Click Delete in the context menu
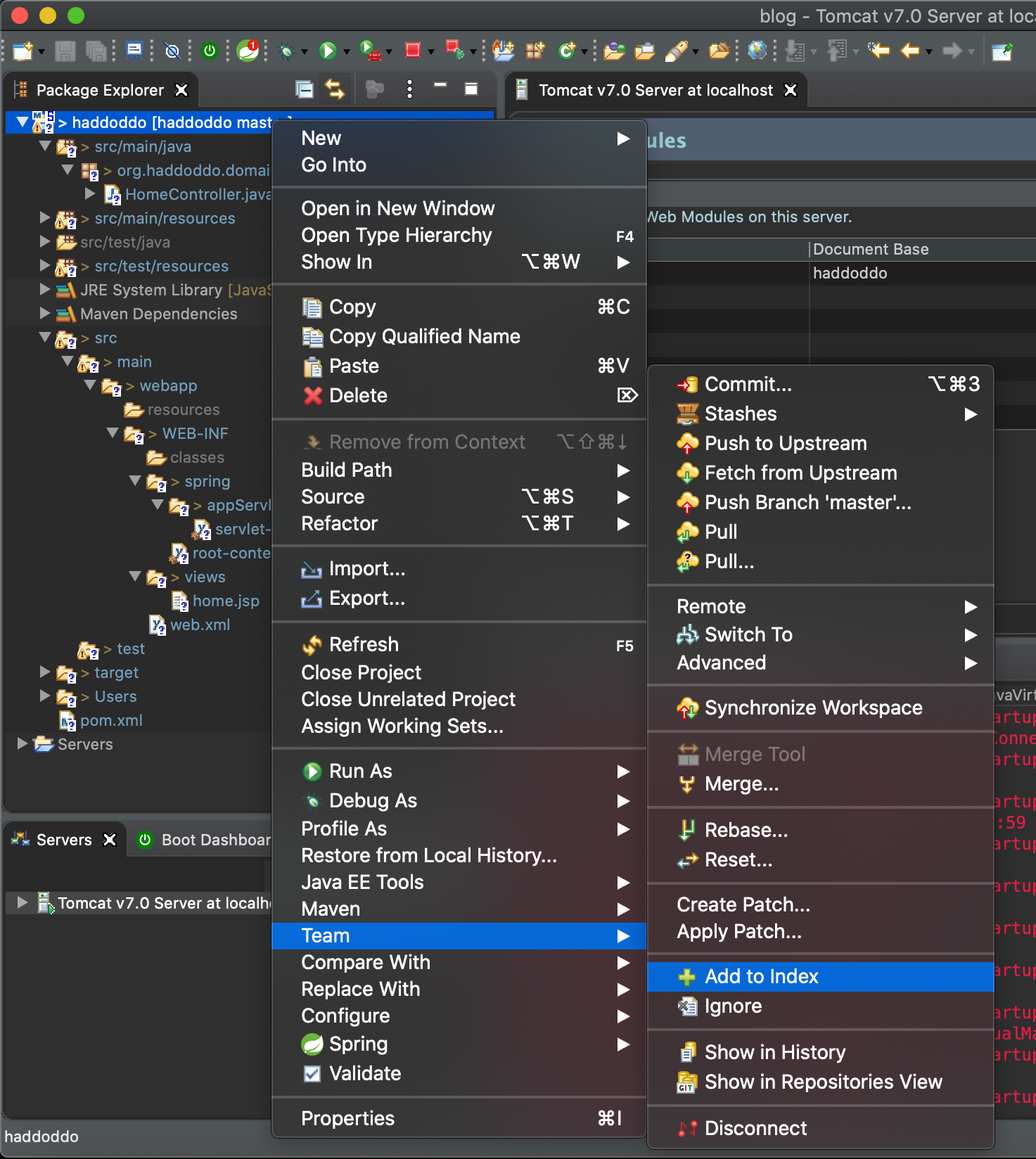This screenshot has height=1159, width=1036. [459, 396]
